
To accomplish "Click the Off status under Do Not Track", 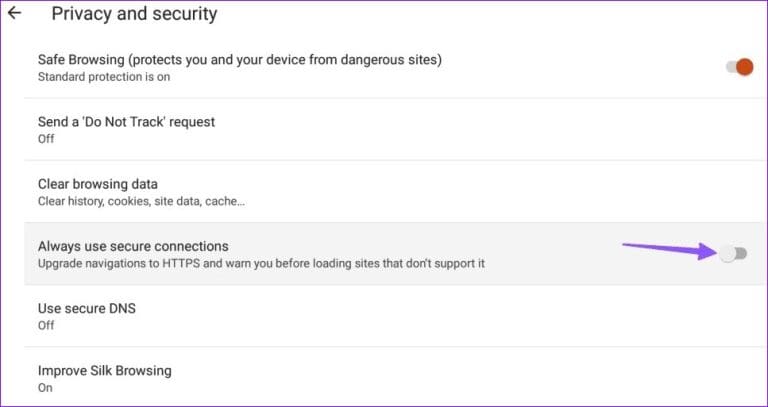I will click(x=46, y=139).
